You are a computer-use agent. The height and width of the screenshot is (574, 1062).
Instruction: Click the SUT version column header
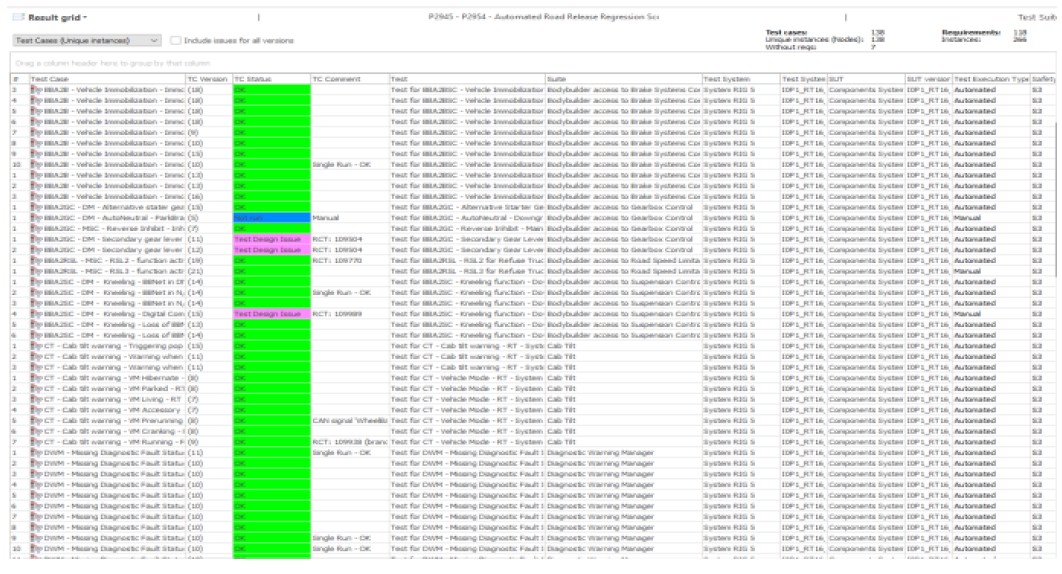929,79
